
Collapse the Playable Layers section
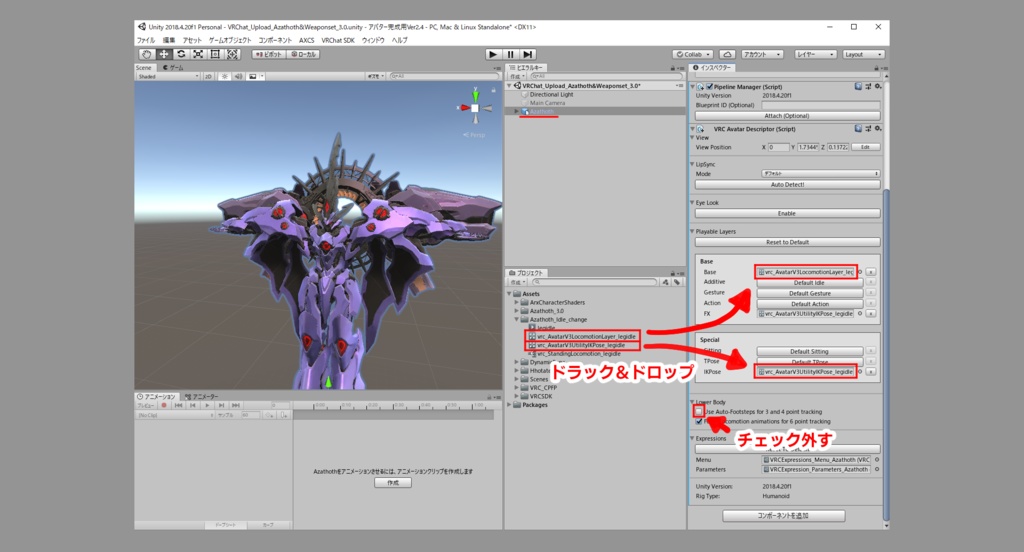click(x=692, y=231)
